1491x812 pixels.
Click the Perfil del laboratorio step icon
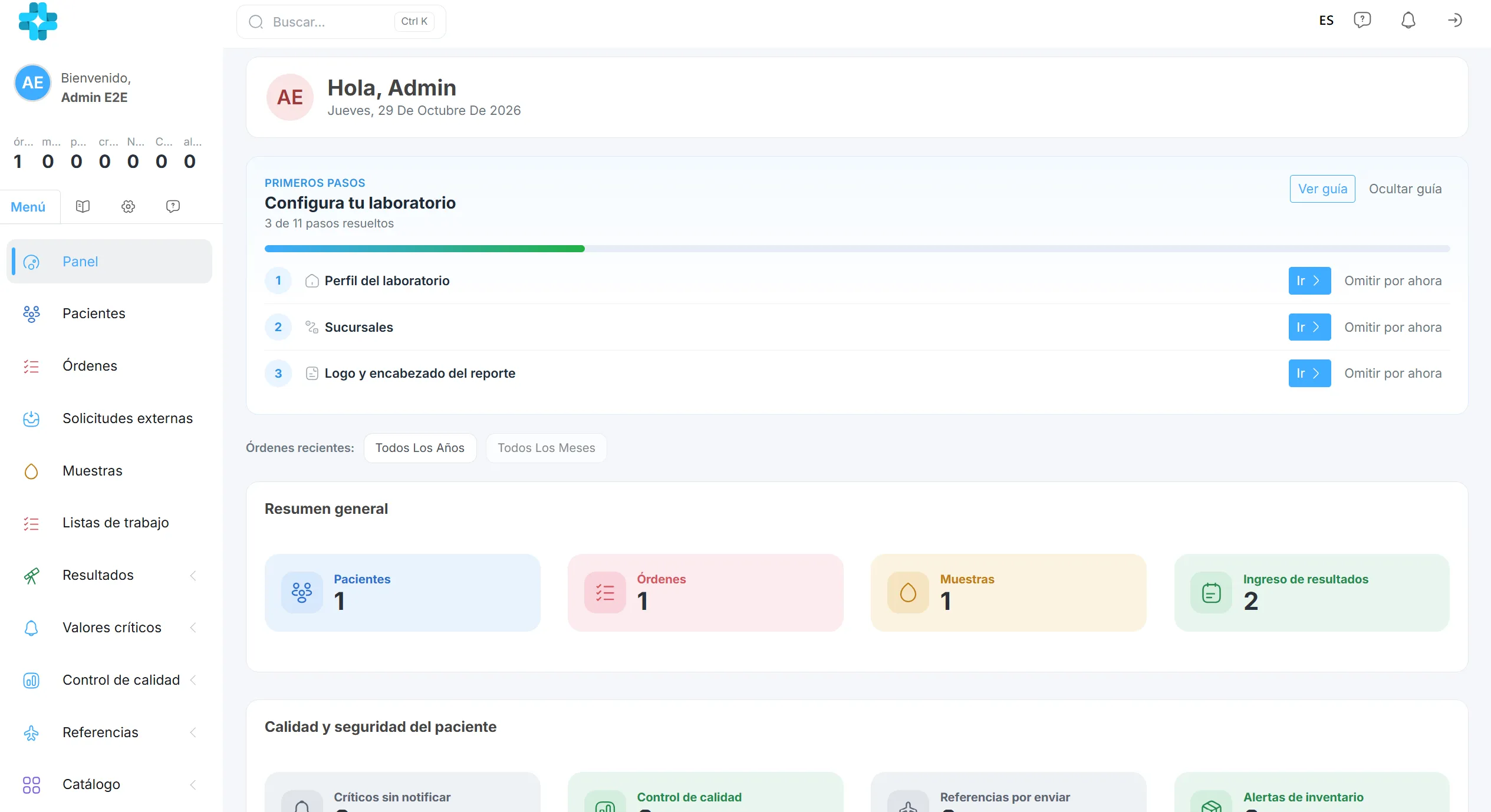click(x=312, y=280)
